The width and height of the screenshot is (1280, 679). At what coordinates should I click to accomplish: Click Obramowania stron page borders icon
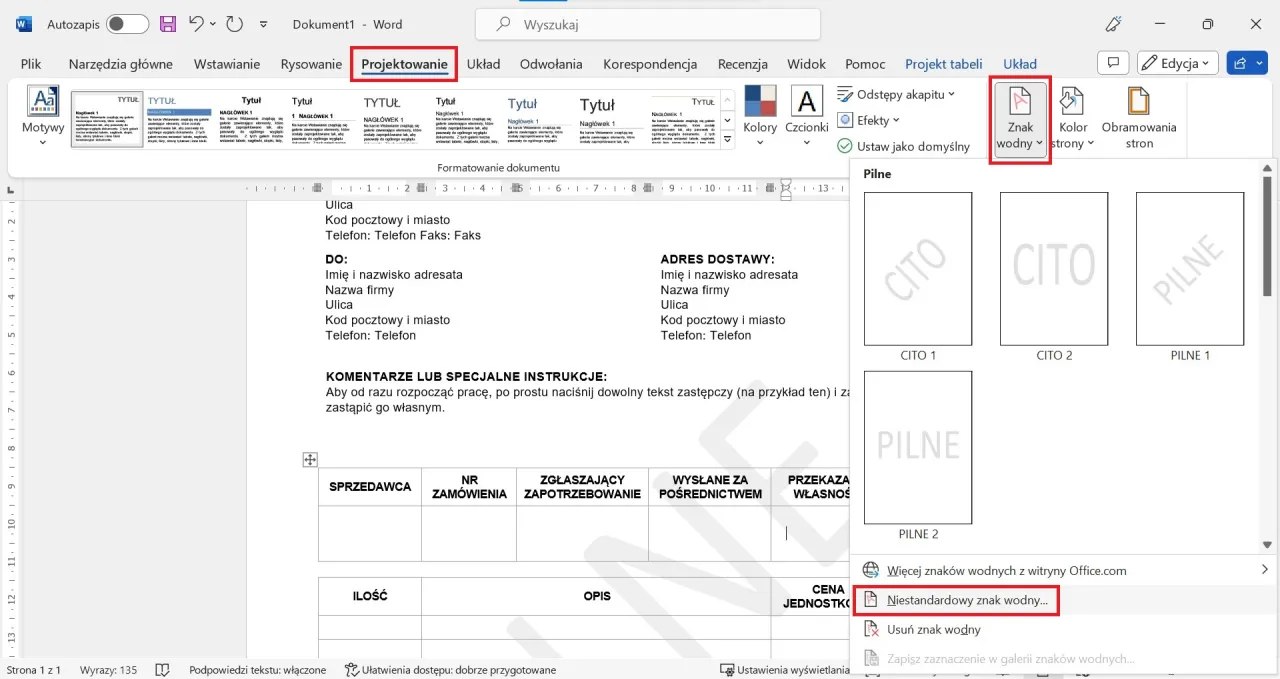[1139, 117]
